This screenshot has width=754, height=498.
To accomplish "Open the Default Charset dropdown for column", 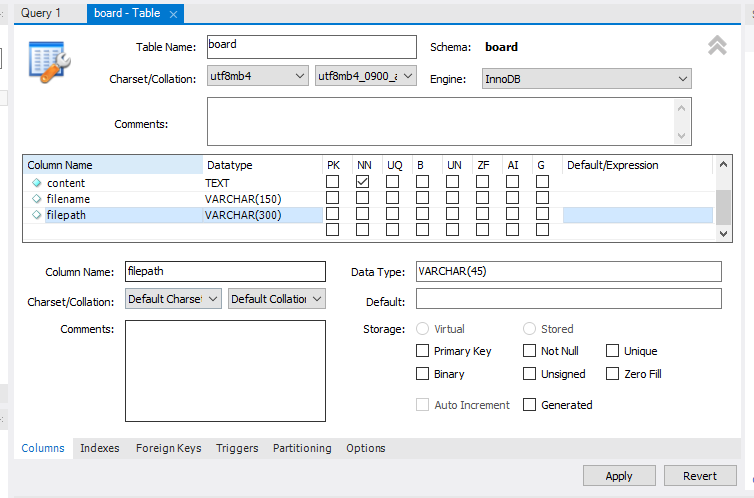I will coord(173,299).
